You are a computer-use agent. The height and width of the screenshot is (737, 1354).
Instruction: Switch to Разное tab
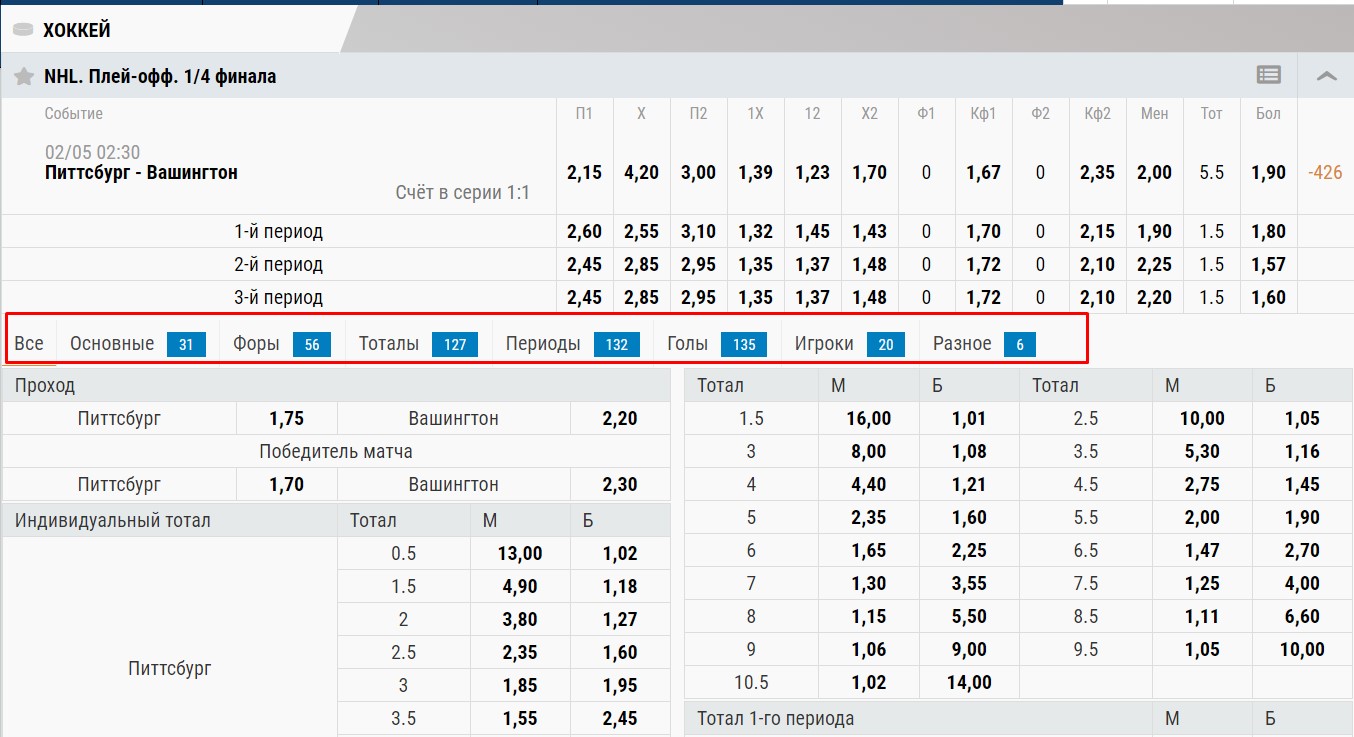(x=984, y=343)
